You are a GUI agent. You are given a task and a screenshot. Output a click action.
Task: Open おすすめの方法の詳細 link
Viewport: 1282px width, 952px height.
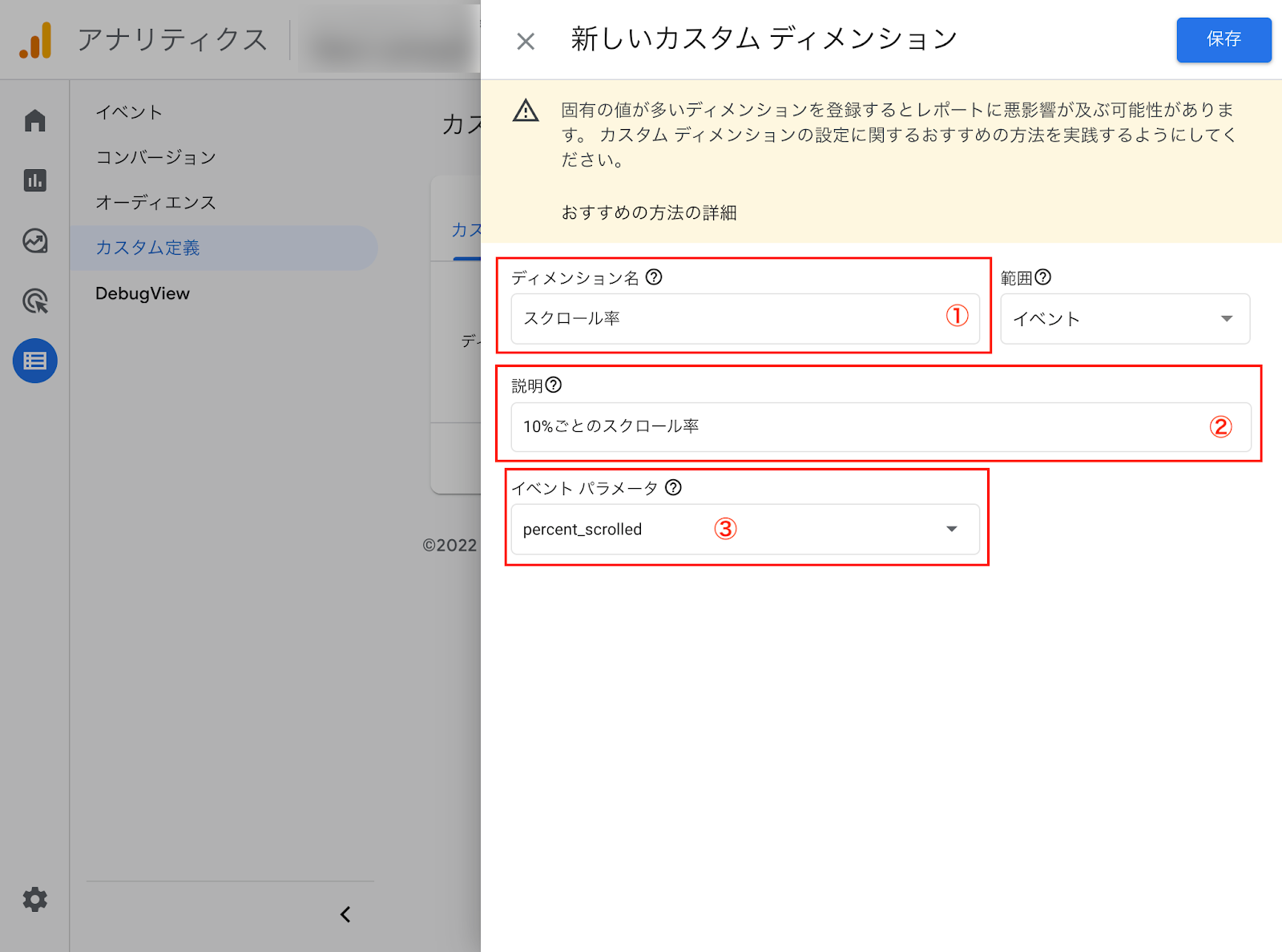(649, 212)
